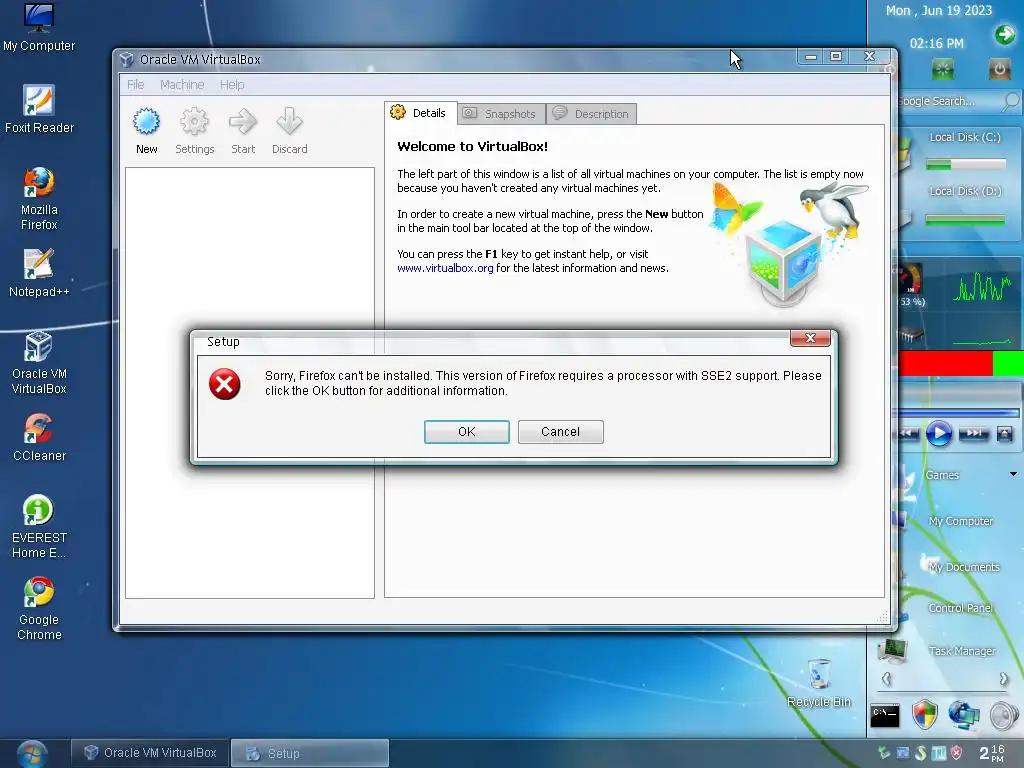
Task: Select the Recycle Bin desktop icon
Action: pos(819,683)
